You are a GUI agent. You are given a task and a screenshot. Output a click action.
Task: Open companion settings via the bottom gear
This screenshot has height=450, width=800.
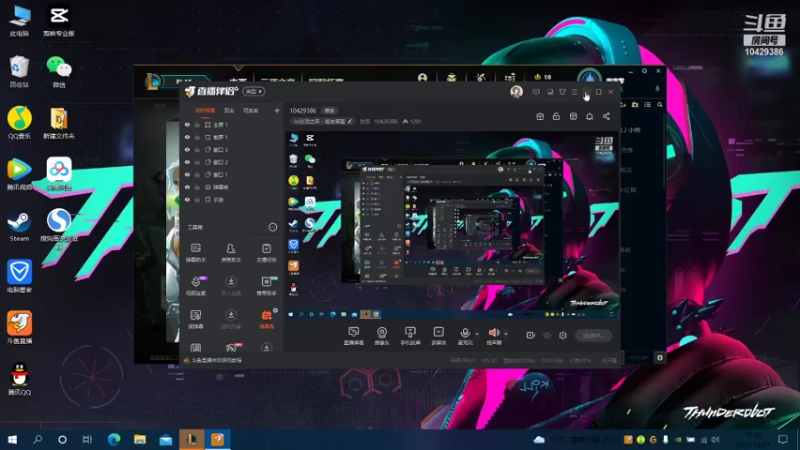coord(563,335)
